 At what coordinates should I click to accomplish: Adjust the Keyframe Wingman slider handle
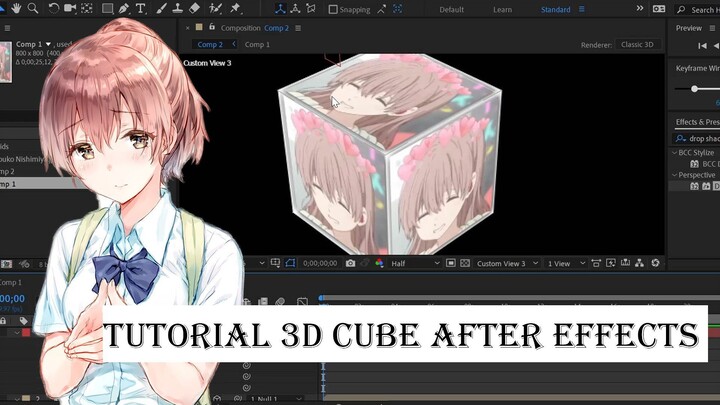pos(695,89)
